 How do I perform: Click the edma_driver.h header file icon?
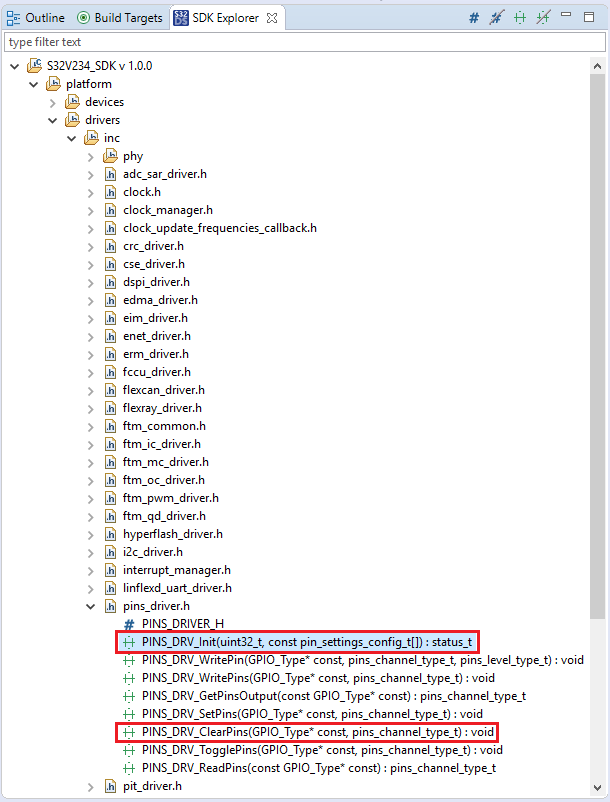tap(110, 300)
